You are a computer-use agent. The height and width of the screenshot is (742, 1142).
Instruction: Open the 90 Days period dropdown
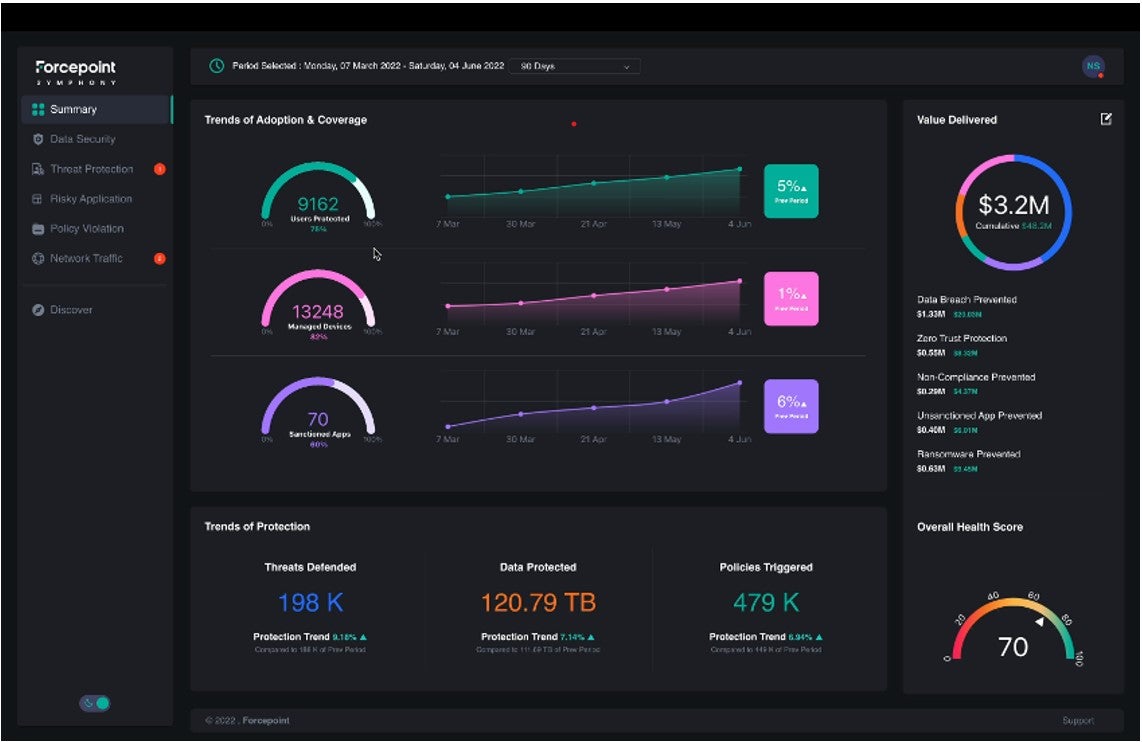point(575,66)
